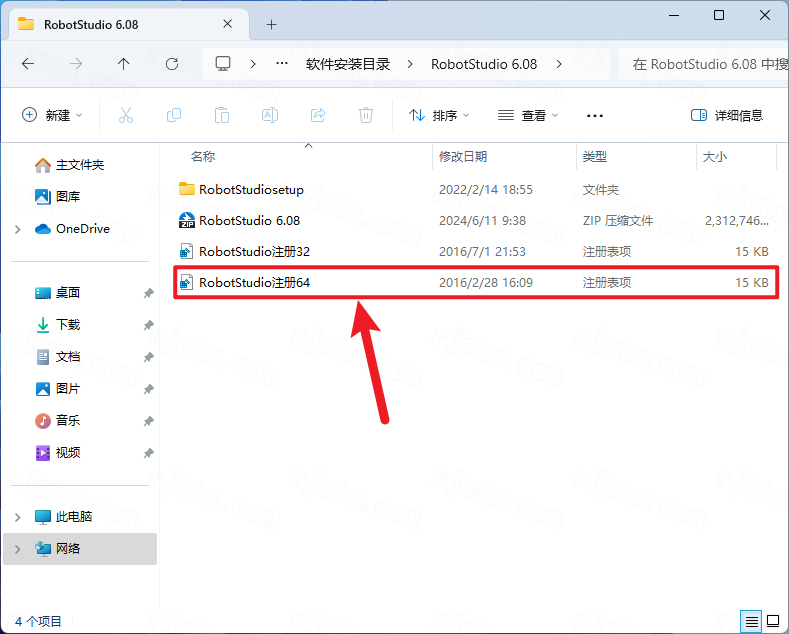Go up one folder level
This screenshot has height=634, width=789.
(x=123, y=64)
